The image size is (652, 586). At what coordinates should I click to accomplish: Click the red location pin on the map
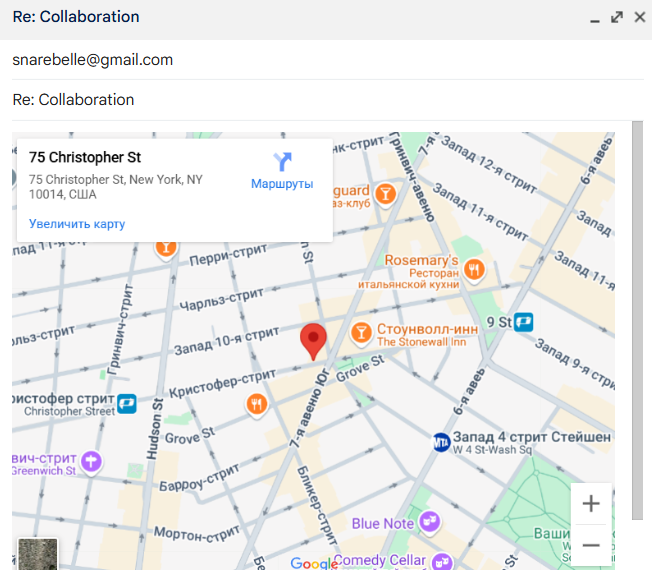pyautogui.click(x=314, y=340)
